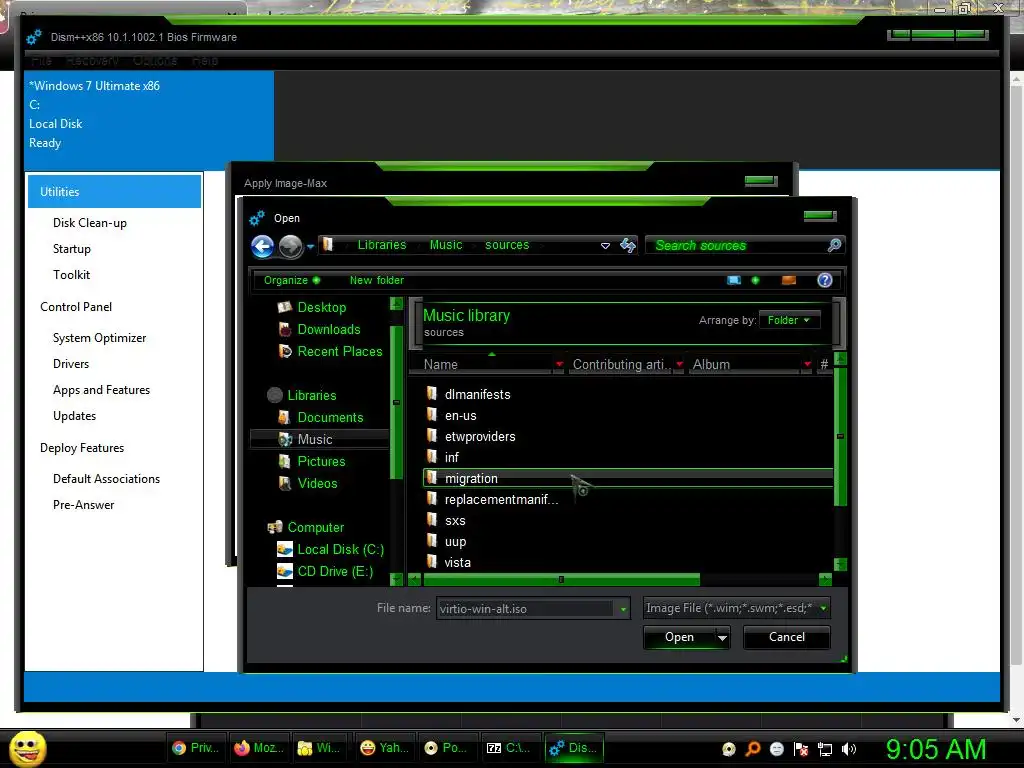The image size is (1024, 768).
Task: Create a New folder
Action: point(377,280)
